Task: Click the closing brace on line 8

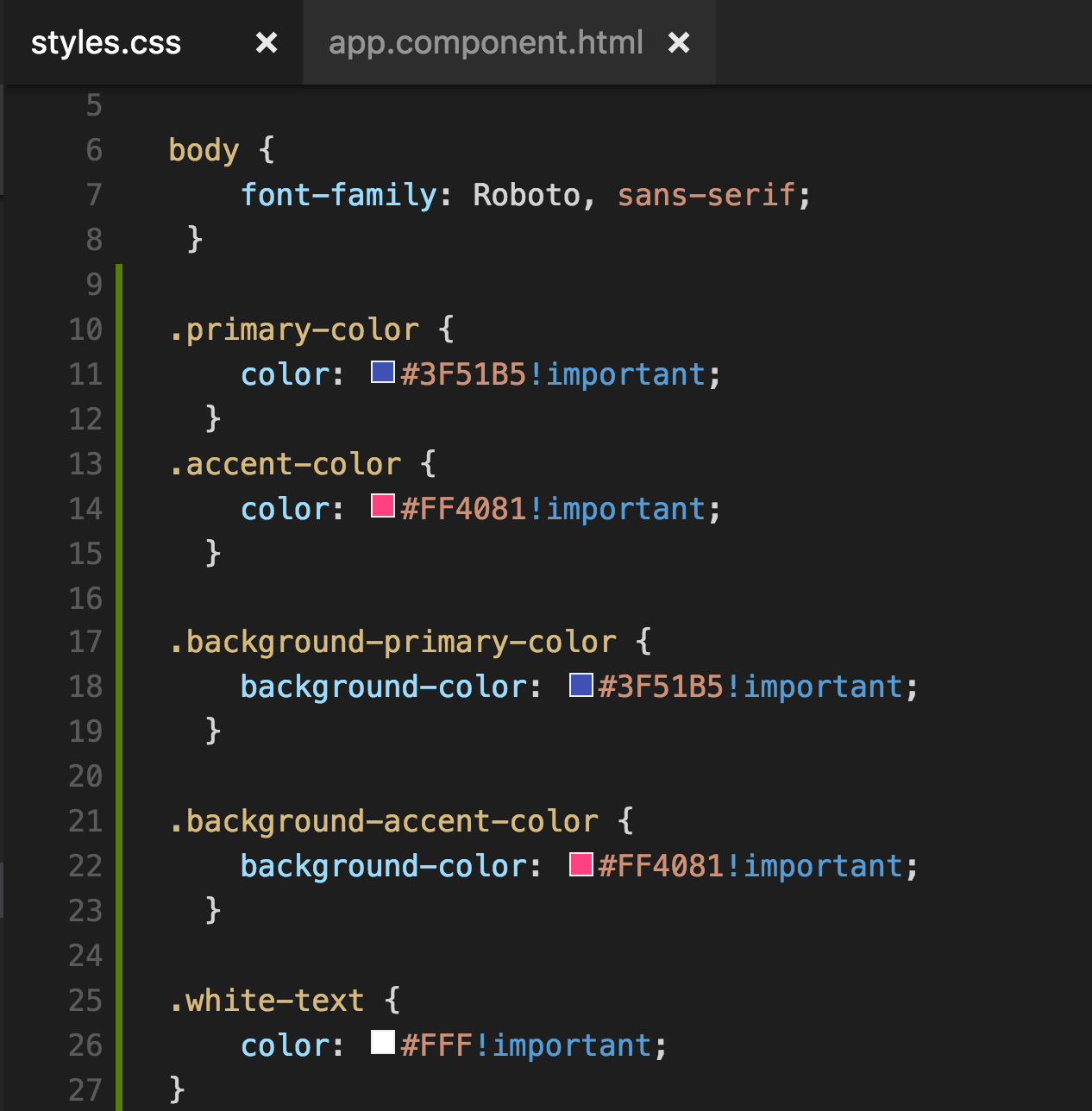Action: pyautogui.click(x=195, y=239)
